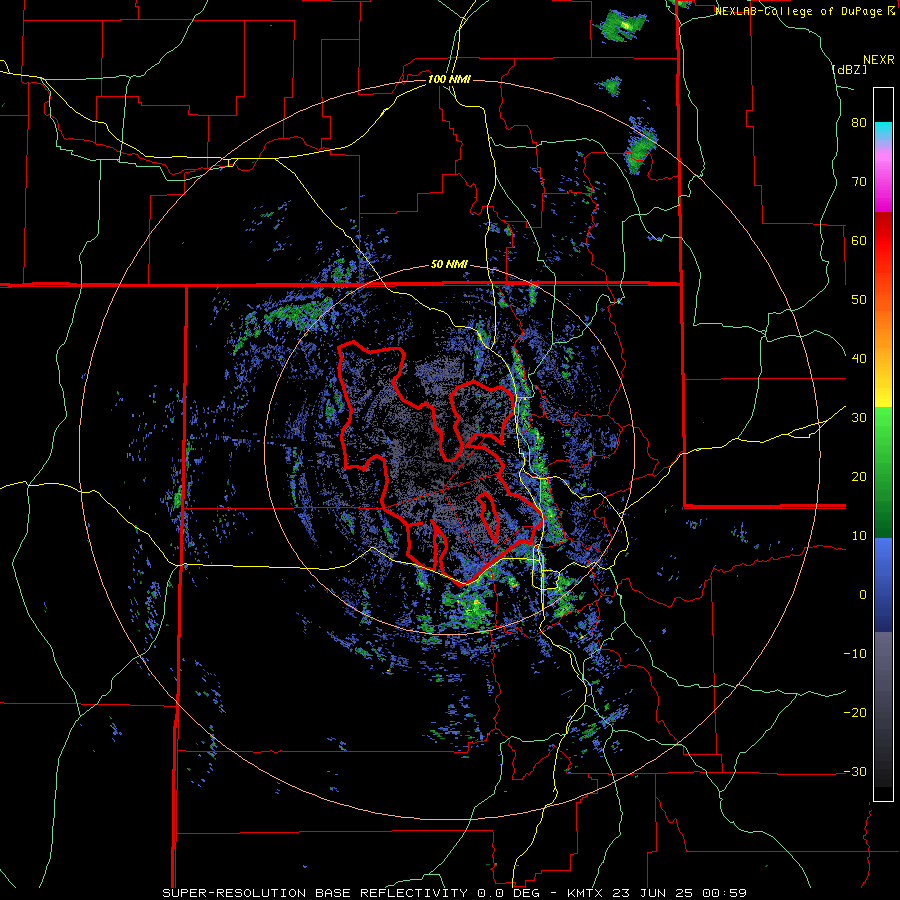
Task: Click the "-30" value on dBZ scale
Action: (x=855, y=772)
